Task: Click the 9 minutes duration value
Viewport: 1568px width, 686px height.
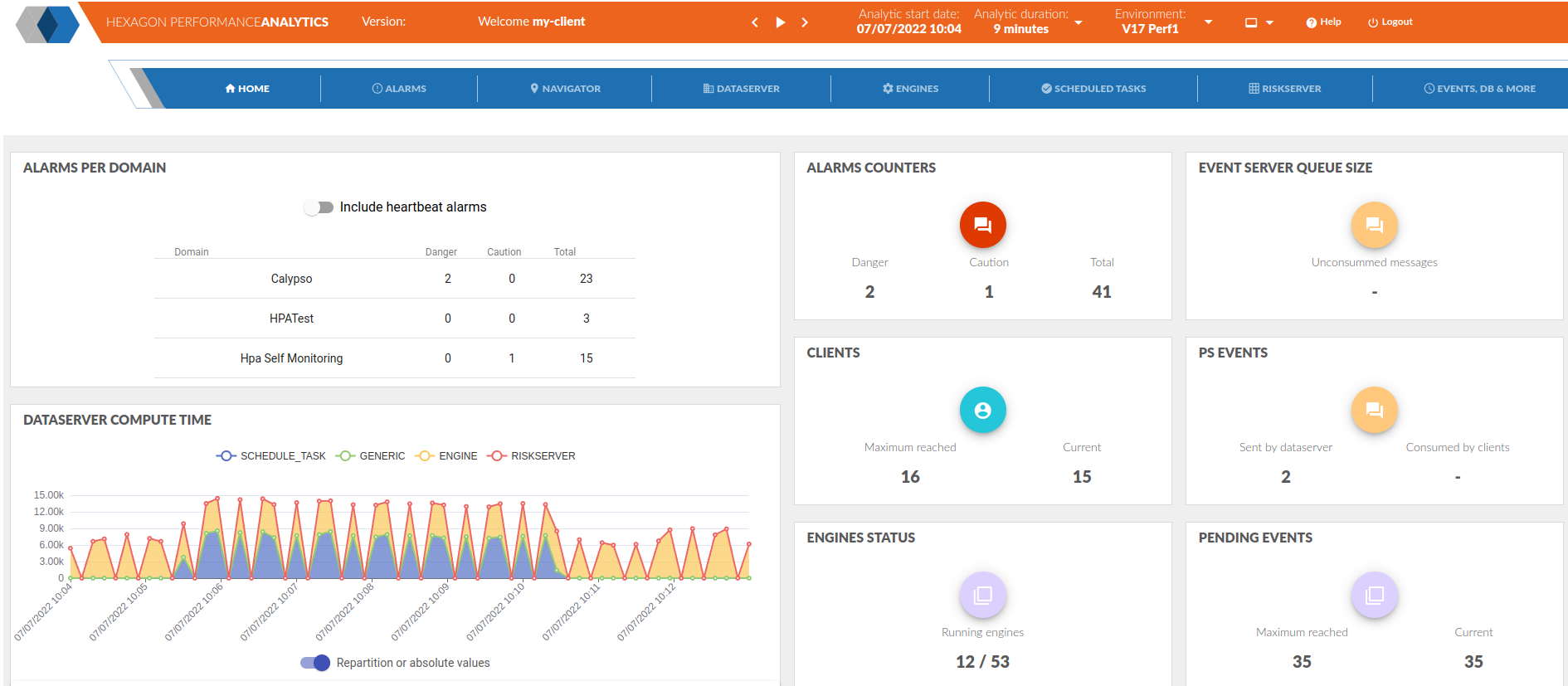Action: 1021,29
